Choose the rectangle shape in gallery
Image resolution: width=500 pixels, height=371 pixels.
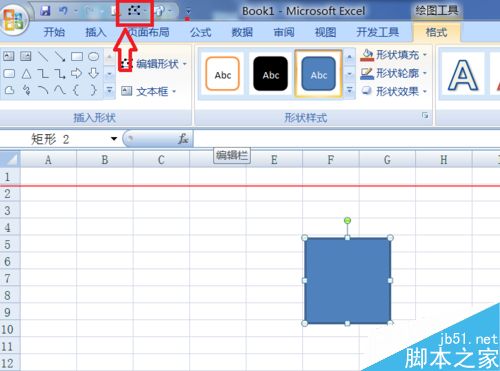[77, 56]
